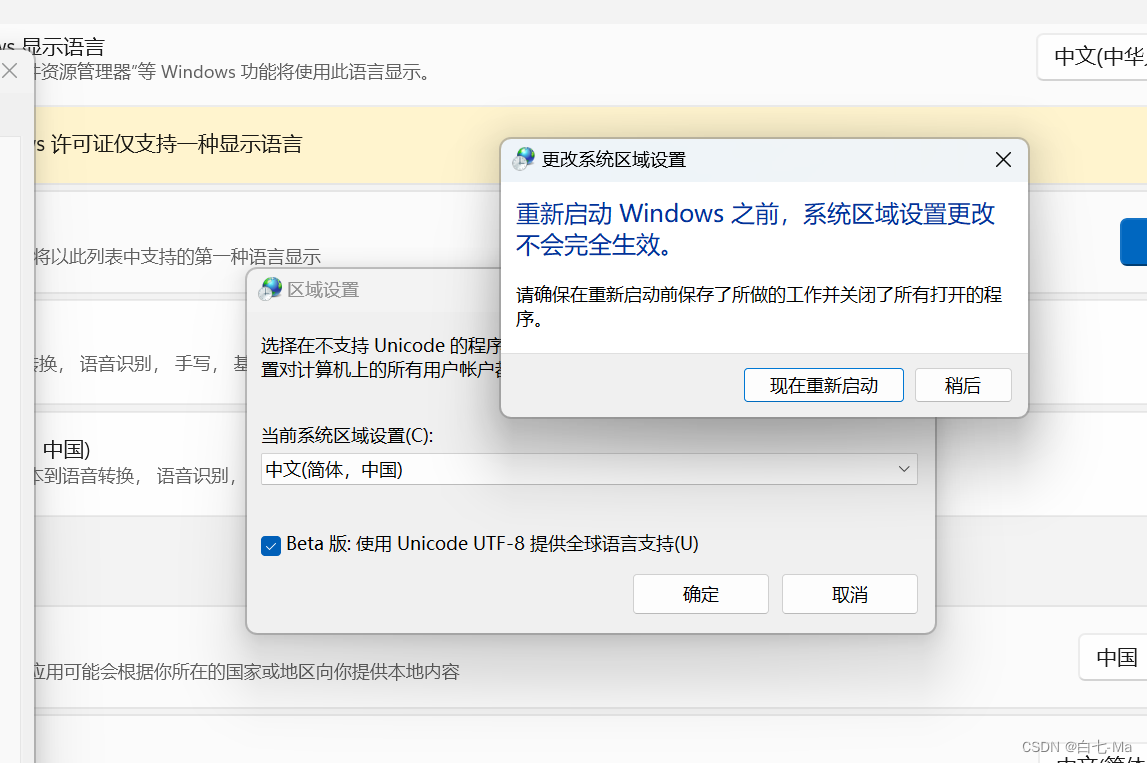Screen dimensions: 1147x763
Task: Click text 许可证仅支持一种显示语言
Action: 176,144
